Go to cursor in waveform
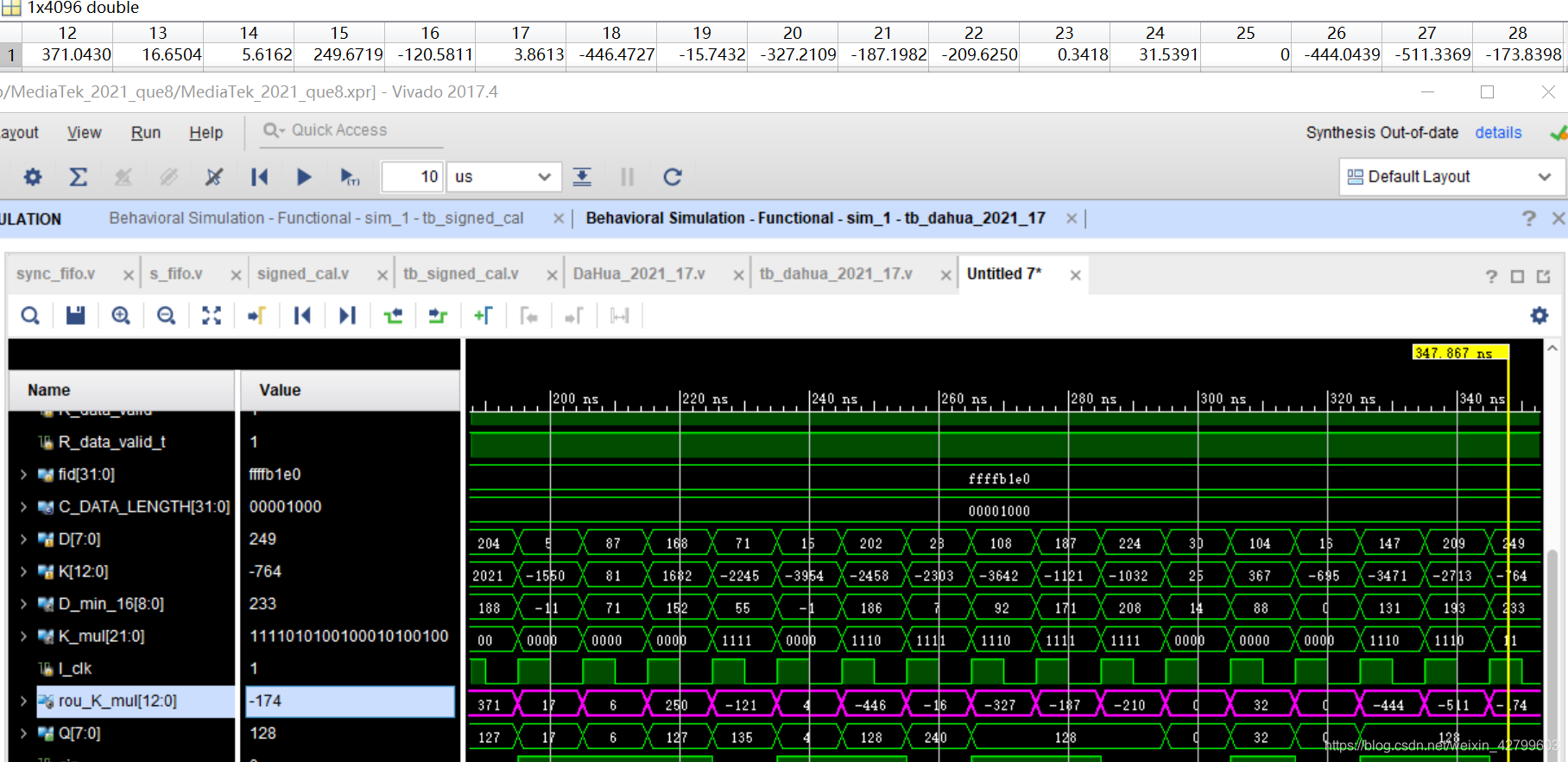The width and height of the screenshot is (1568, 762). click(x=256, y=316)
